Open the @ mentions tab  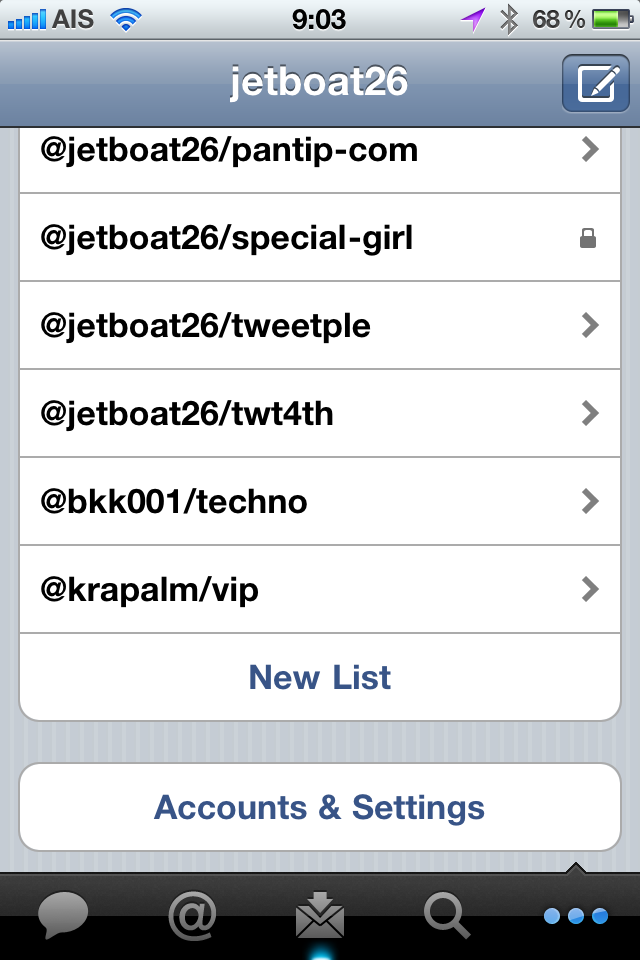(x=191, y=914)
